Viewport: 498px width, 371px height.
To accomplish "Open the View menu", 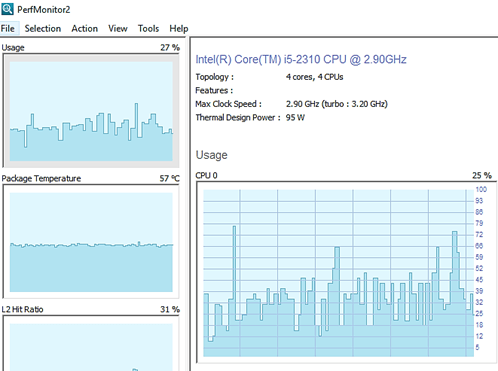I will pyautogui.click(x=118, y=29).
